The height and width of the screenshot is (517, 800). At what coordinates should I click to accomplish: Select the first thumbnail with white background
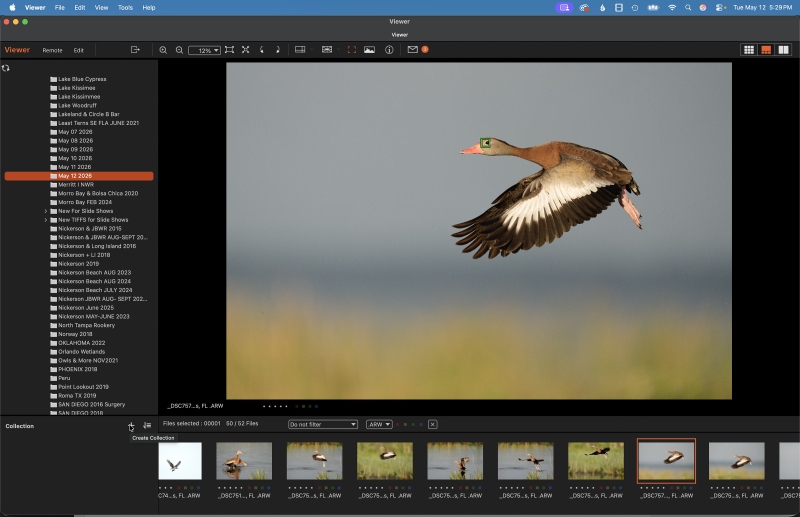tap(180, 461)
